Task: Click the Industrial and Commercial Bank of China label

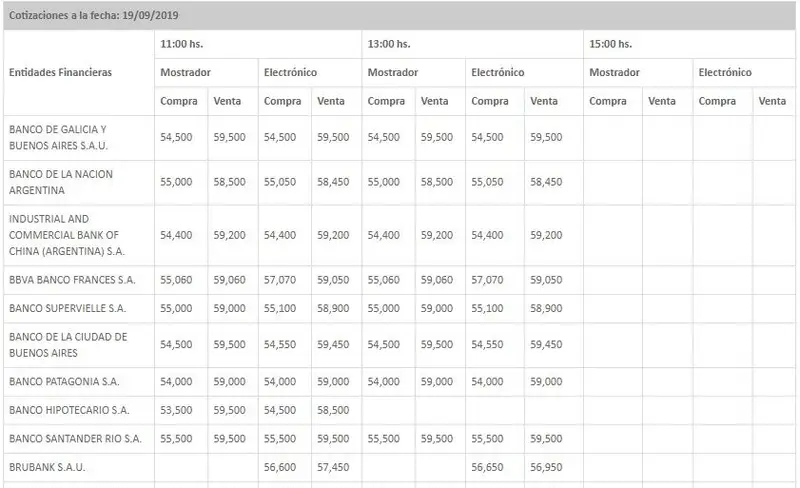Action: (66, 235)
